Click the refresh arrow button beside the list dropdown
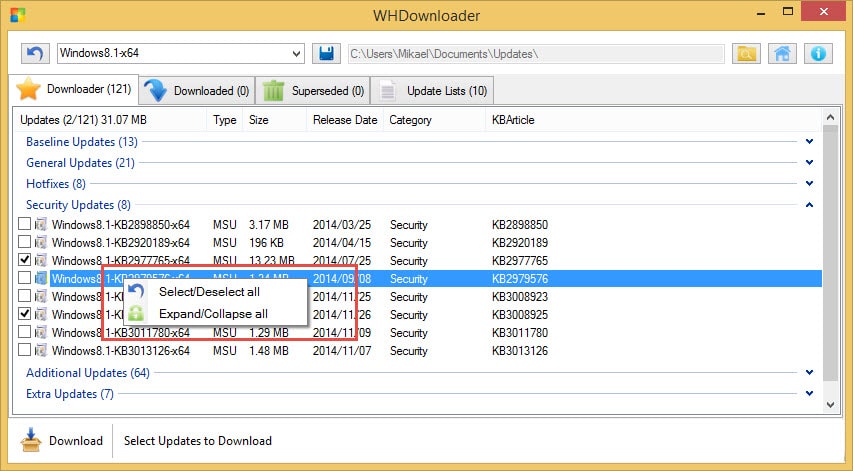The width and height of the screenshot is (853, 471). pyautogui.click(x=35, y=54)
